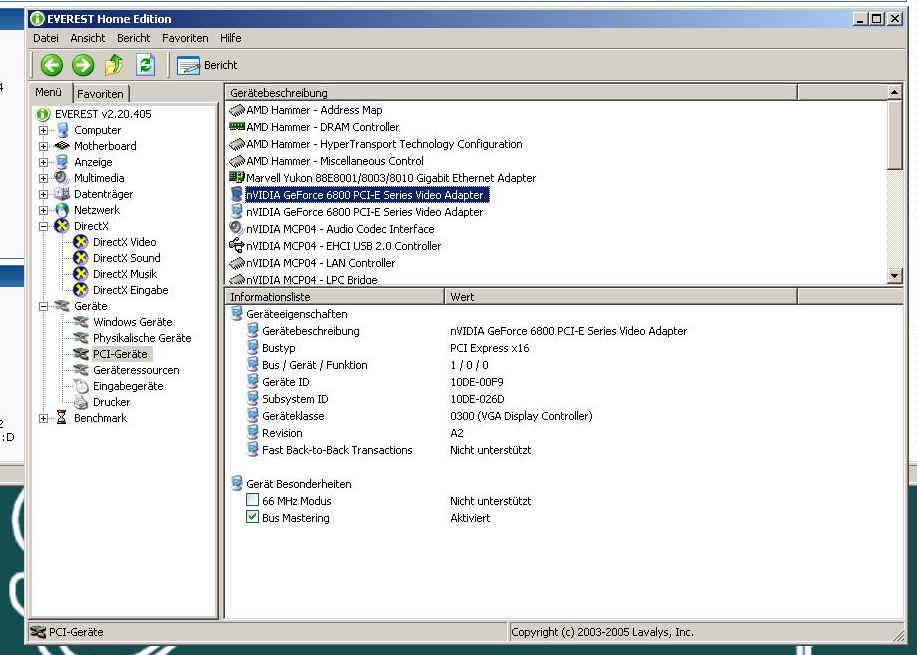Select AMD Hammer - HyperTransport Technology Configuration
917x655 pixels.
point(384,144)
